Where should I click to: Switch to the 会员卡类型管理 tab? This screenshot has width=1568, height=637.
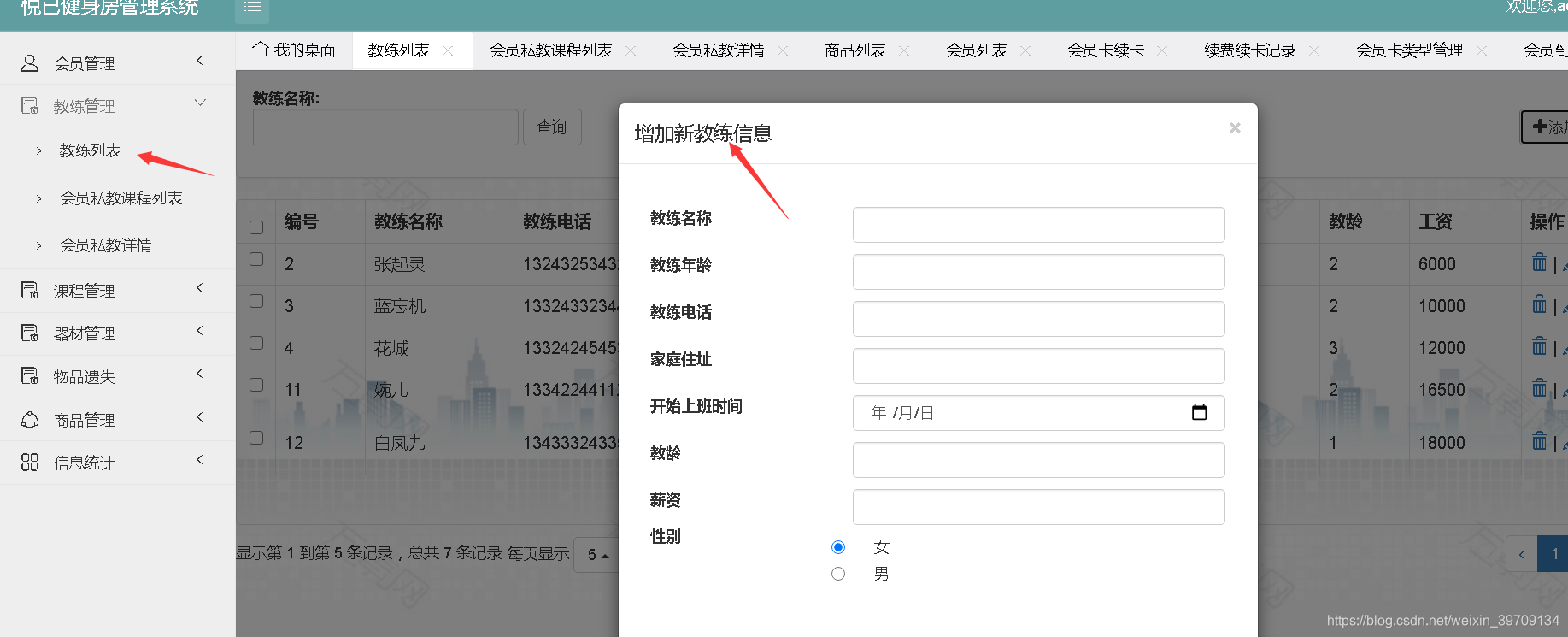point(1410,50)
